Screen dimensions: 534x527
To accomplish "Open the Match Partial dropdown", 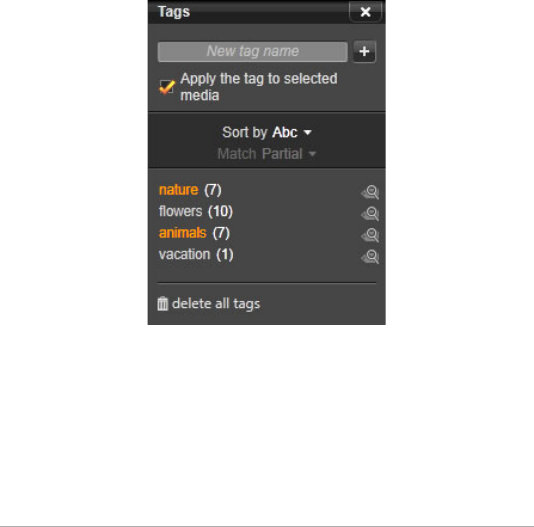I will pyautogui.click(x=267, y=154).
